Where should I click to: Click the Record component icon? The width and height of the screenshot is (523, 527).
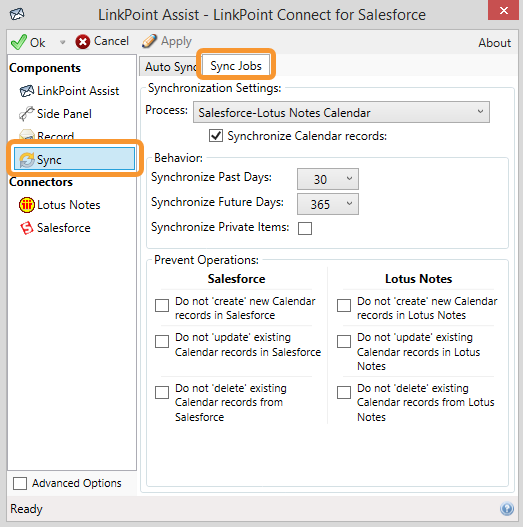[27, 135]
